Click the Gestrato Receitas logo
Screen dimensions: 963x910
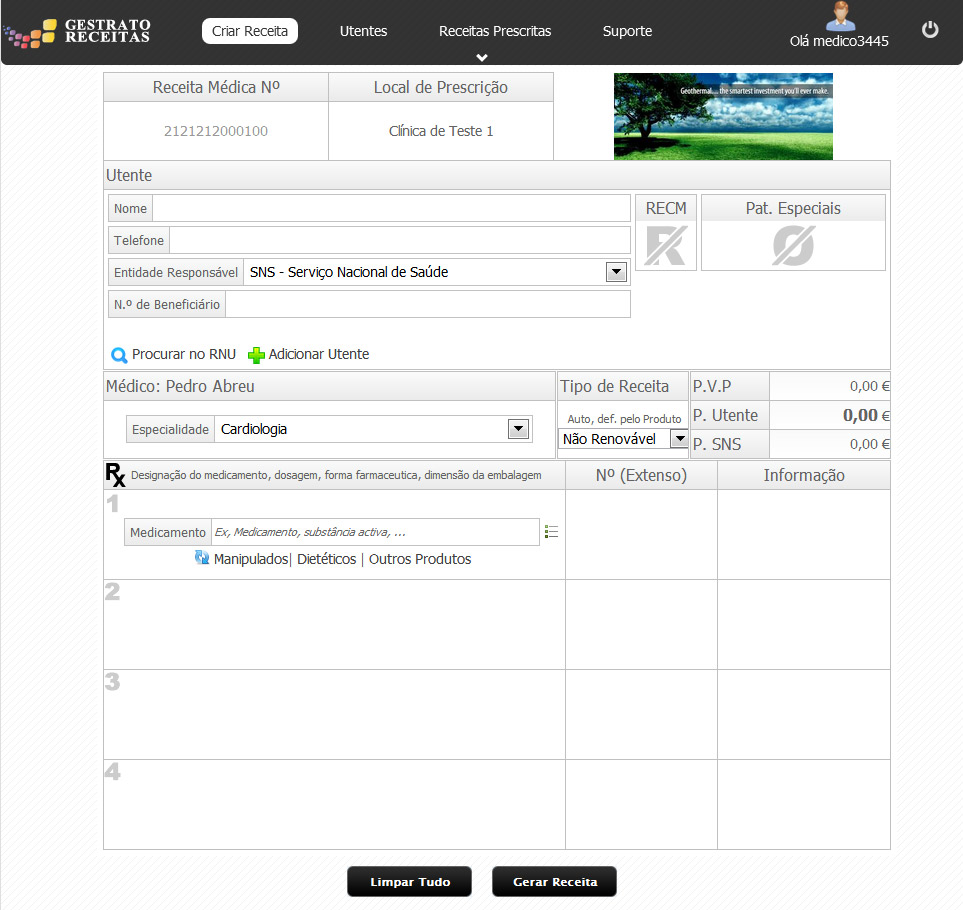pos(78,32)
